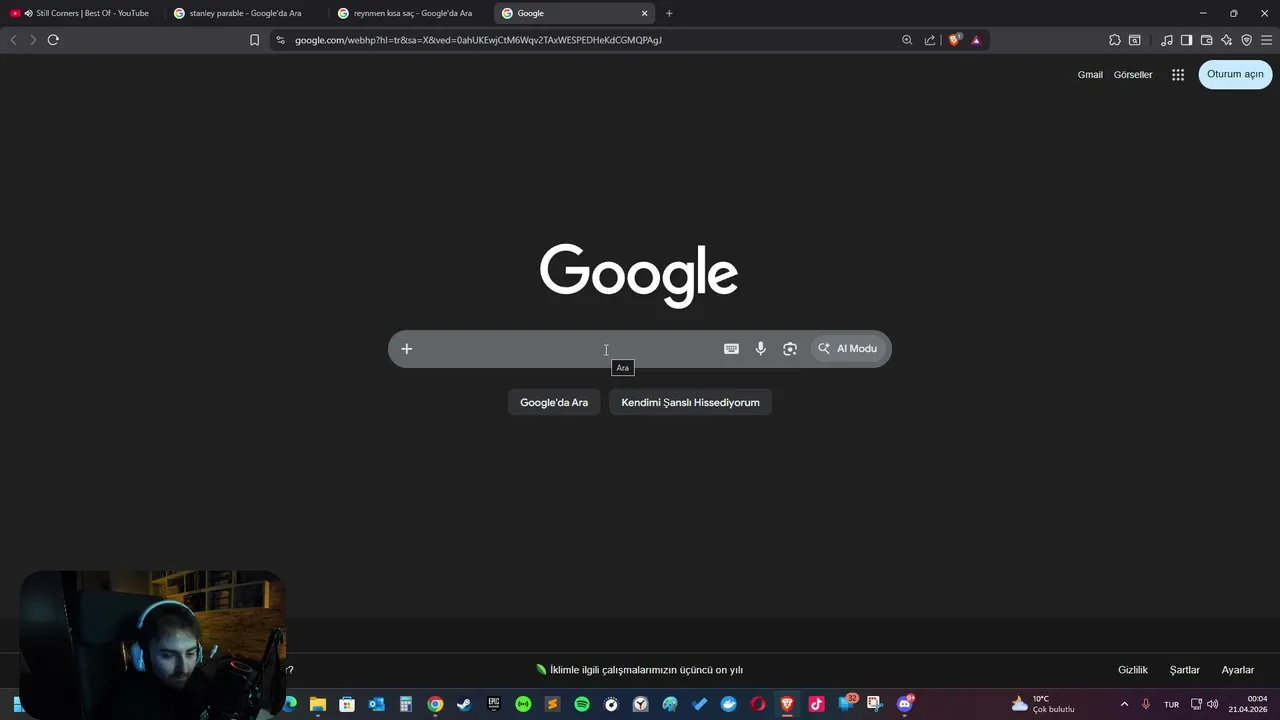Screen dimensions: 1280x720
Task: Open Docker from taskbar
Action: 729,704
